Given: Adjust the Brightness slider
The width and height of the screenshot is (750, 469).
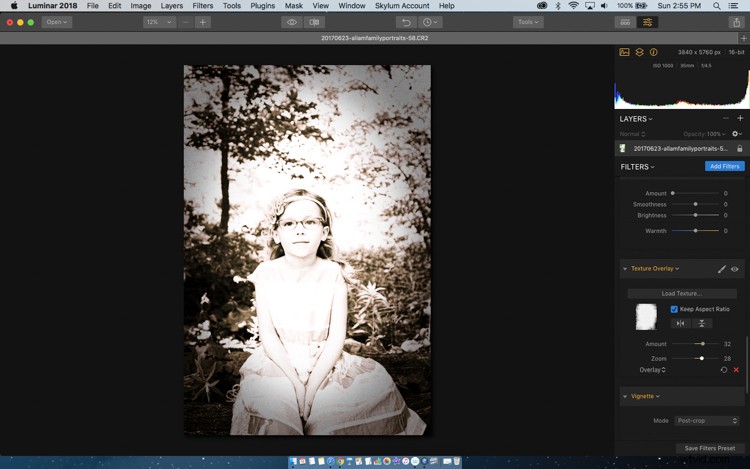Looking at the screenshot, I should tap(695, 215).
